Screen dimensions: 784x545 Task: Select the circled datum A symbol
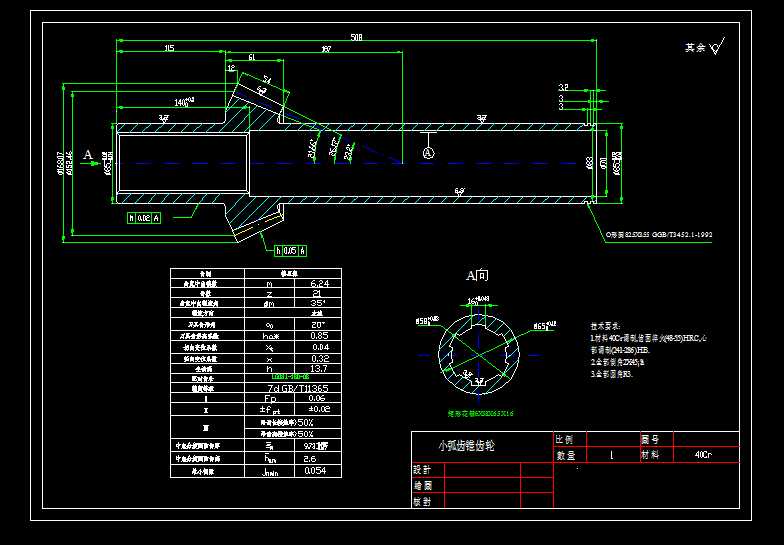pos(428,152)
